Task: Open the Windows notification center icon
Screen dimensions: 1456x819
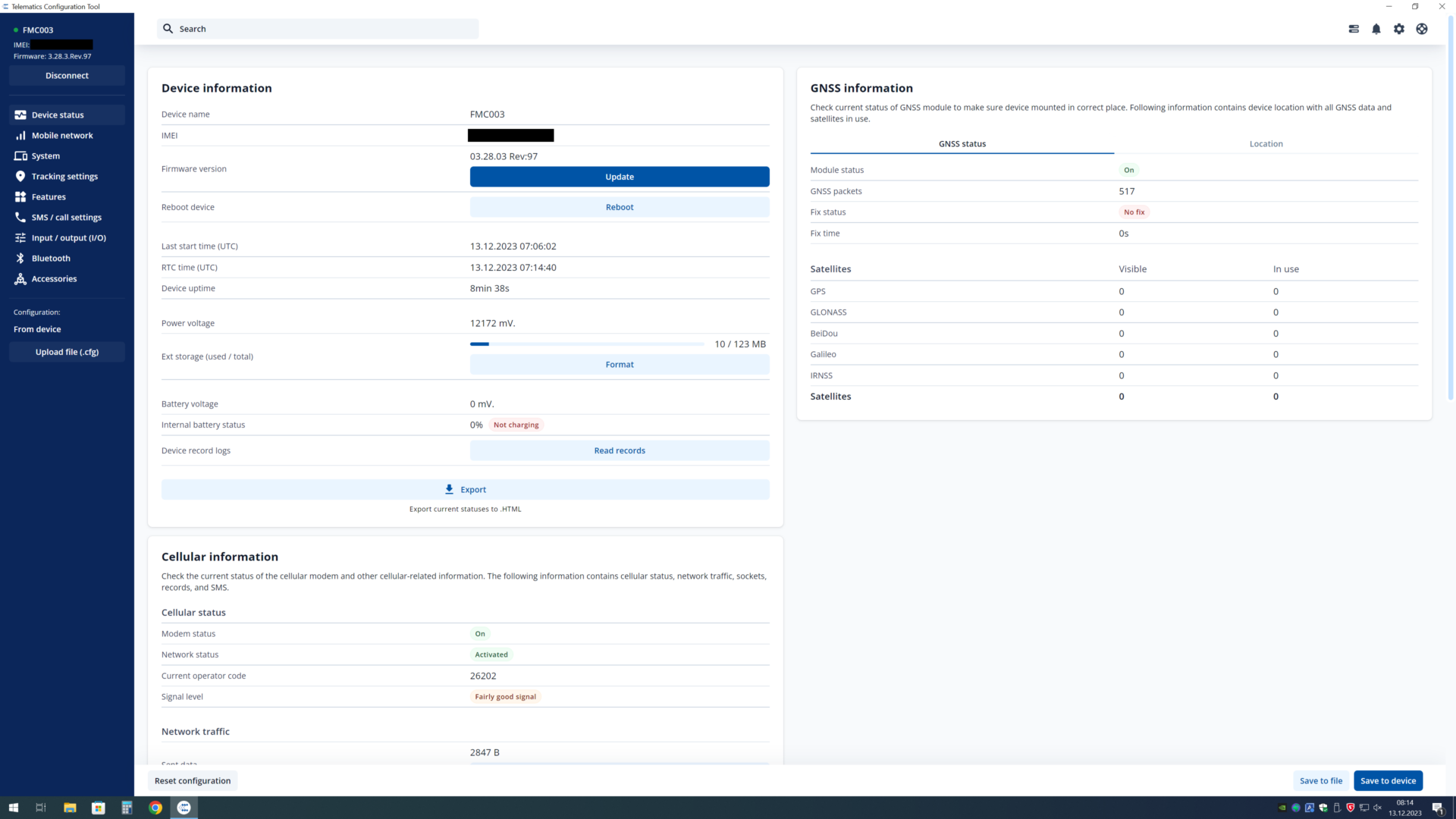Action: (x=1438, y=808)
